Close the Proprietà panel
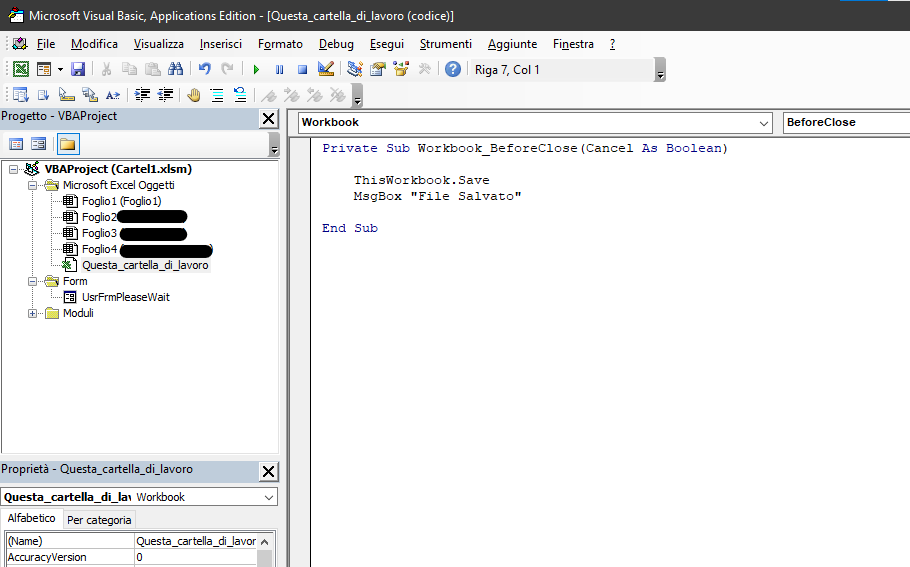The width and height of the screenshot is (910, 567). 269,471
